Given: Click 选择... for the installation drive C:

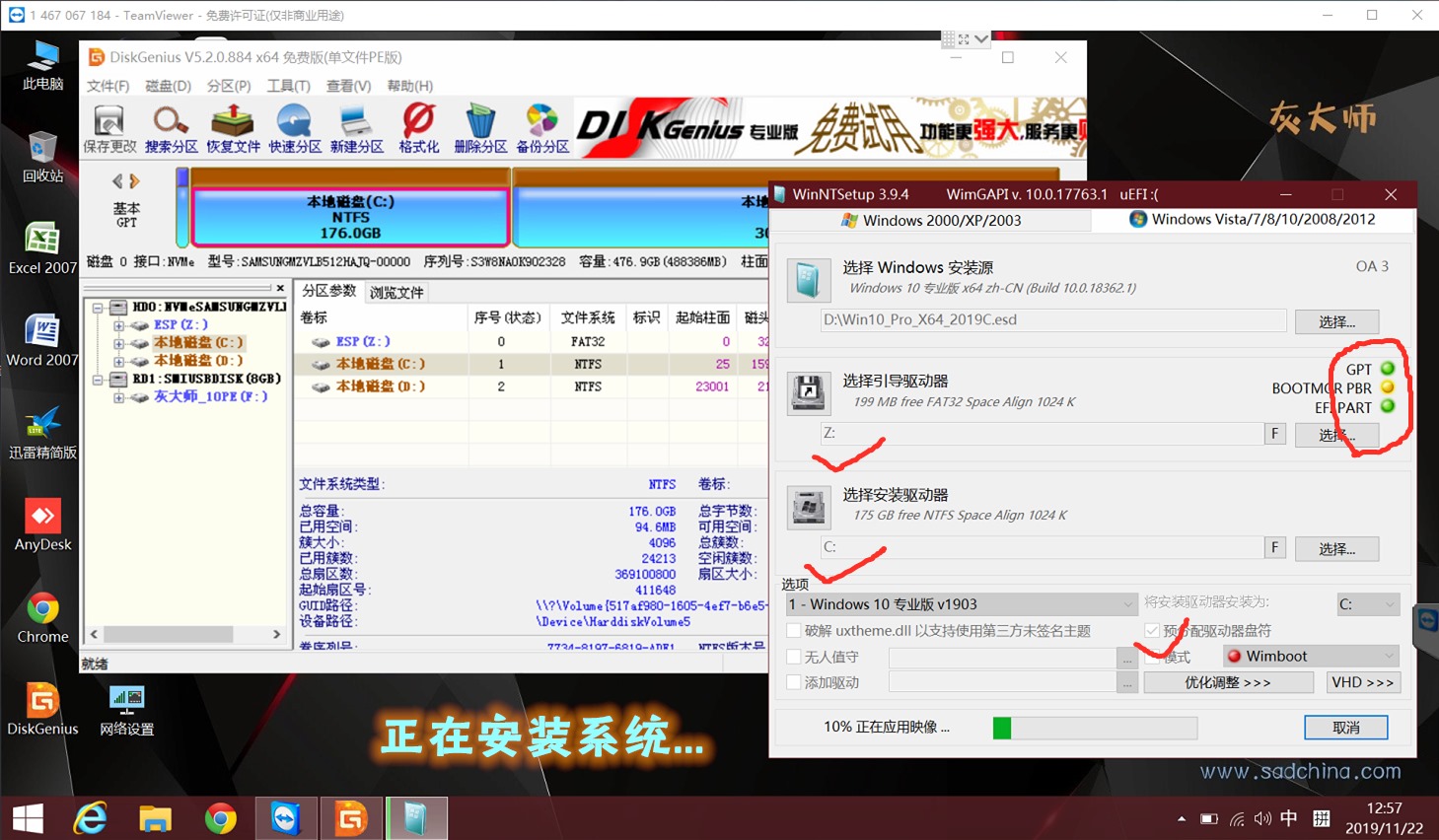Looking at the screenshot, I should coord(1336,549).
